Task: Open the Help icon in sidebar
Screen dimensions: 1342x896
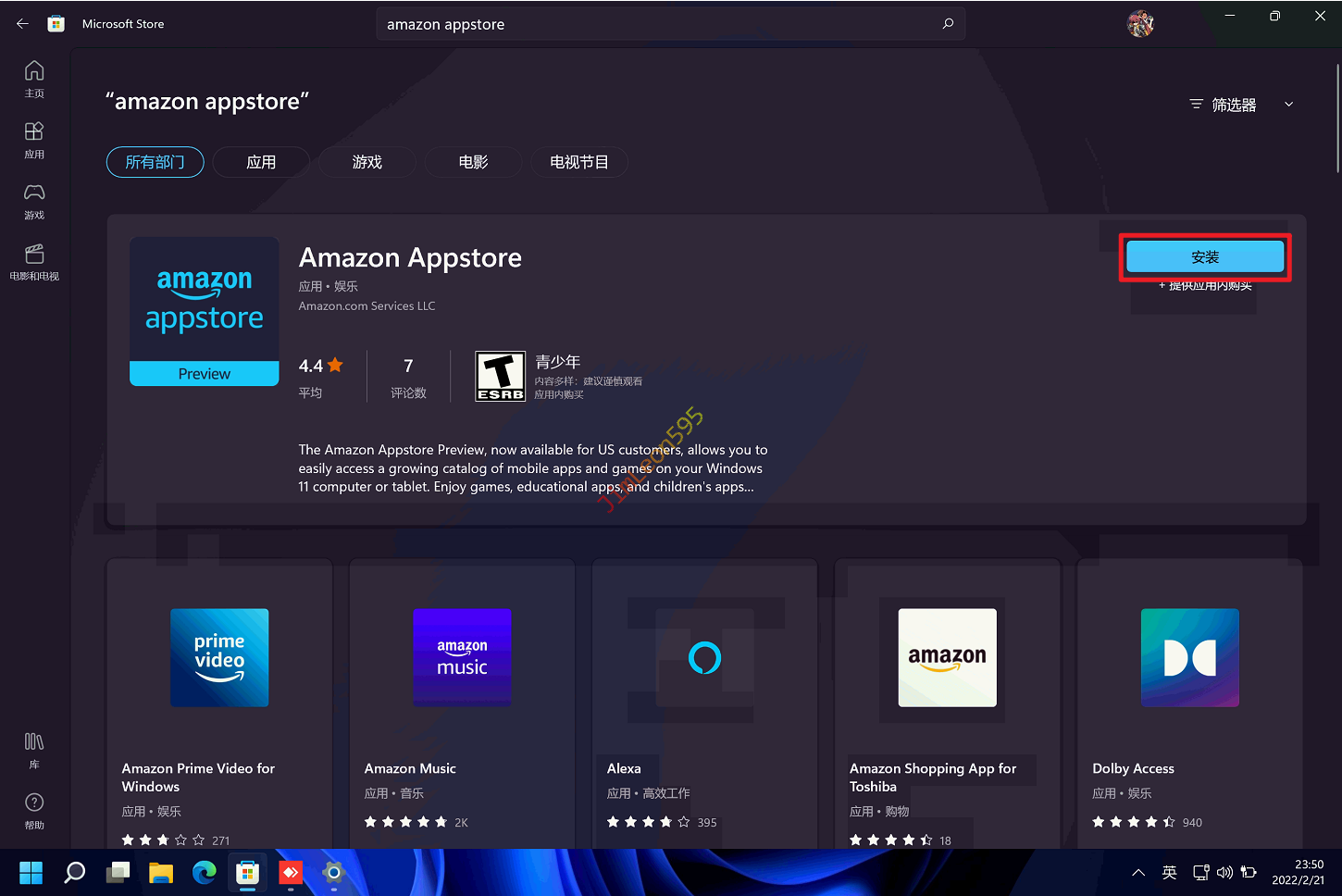Action: tap(34, 810)
